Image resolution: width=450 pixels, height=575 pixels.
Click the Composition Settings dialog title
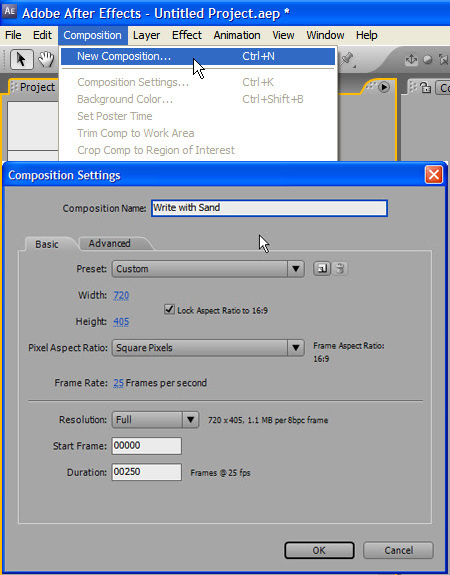click(64, 175)
